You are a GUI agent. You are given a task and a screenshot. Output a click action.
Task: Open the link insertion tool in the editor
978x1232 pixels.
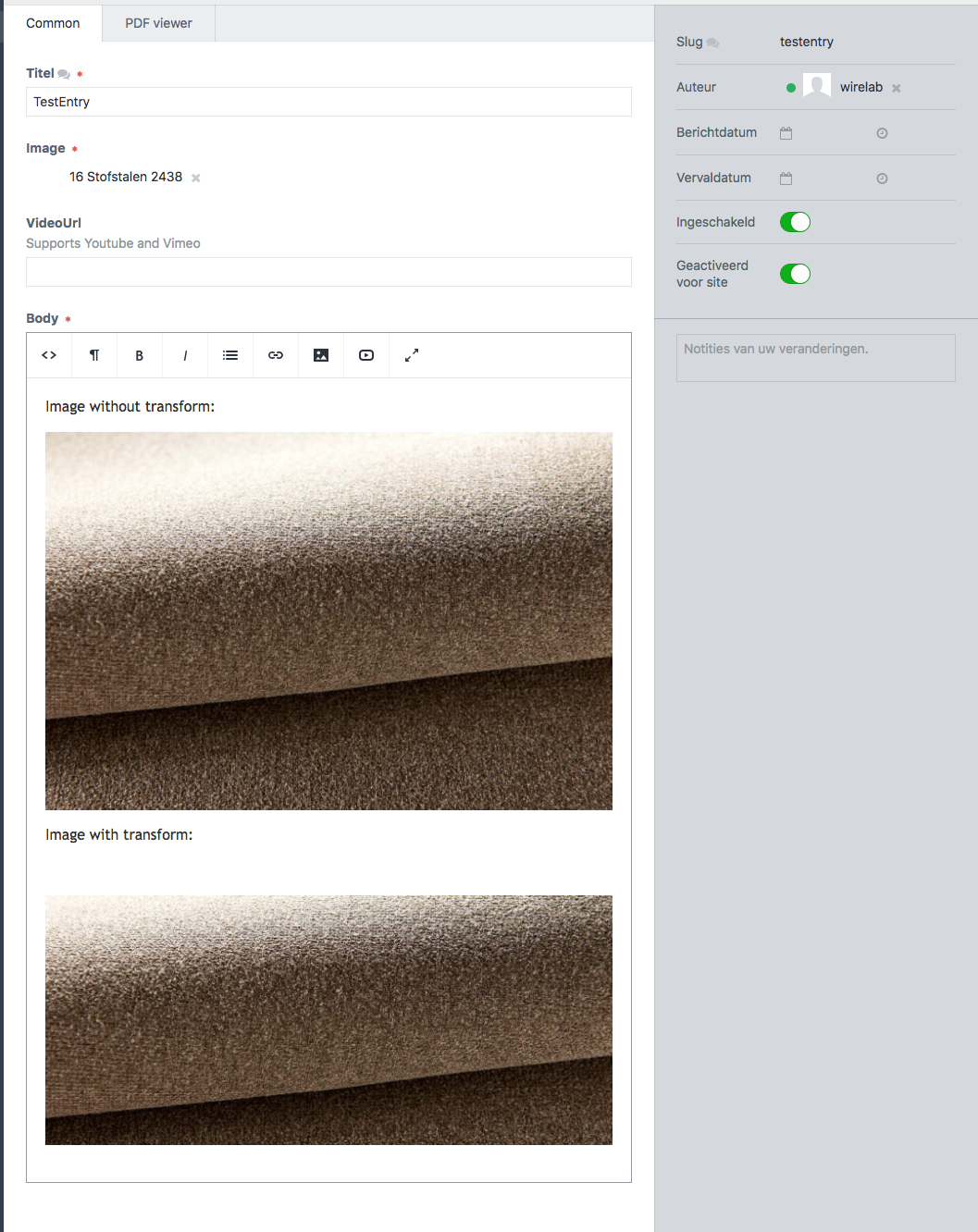275,355
